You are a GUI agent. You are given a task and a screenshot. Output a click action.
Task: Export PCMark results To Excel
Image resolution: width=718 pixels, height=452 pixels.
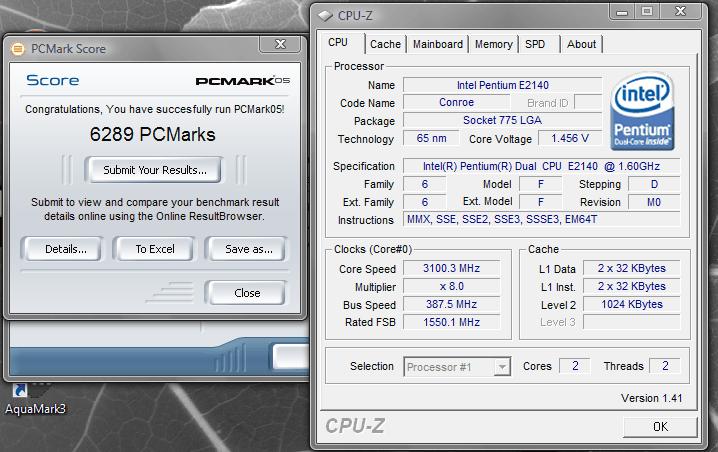click(155, 249)
